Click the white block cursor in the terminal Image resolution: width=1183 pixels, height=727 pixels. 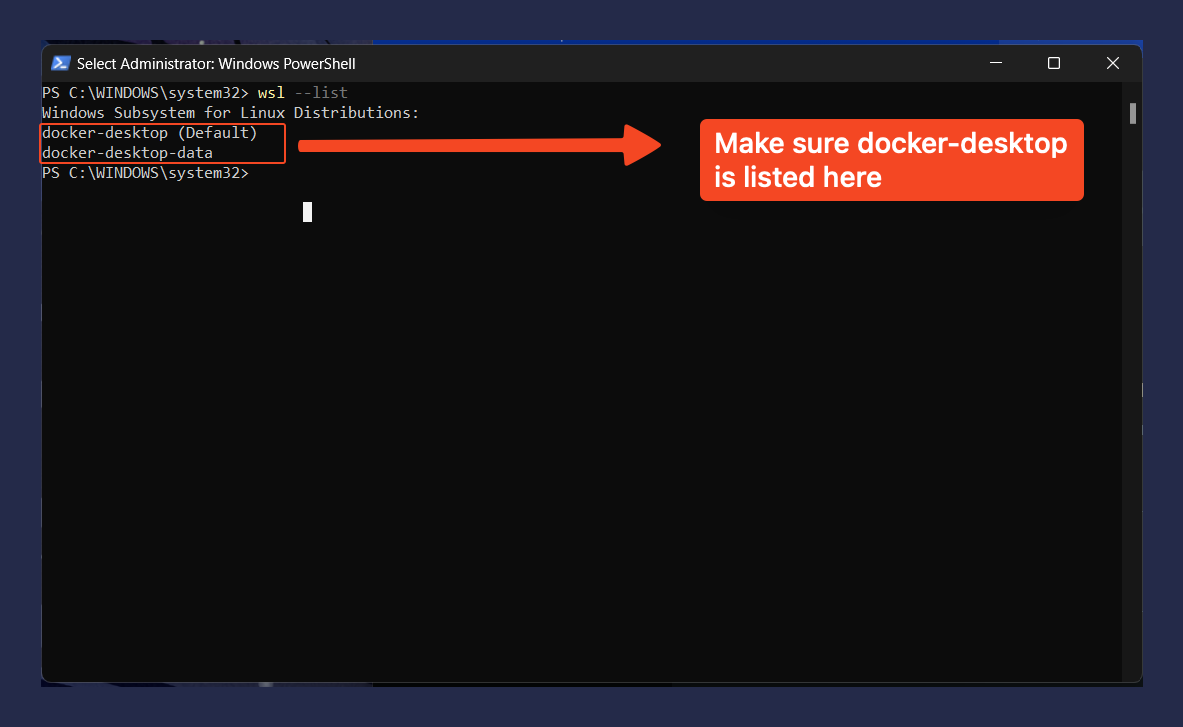307,211
